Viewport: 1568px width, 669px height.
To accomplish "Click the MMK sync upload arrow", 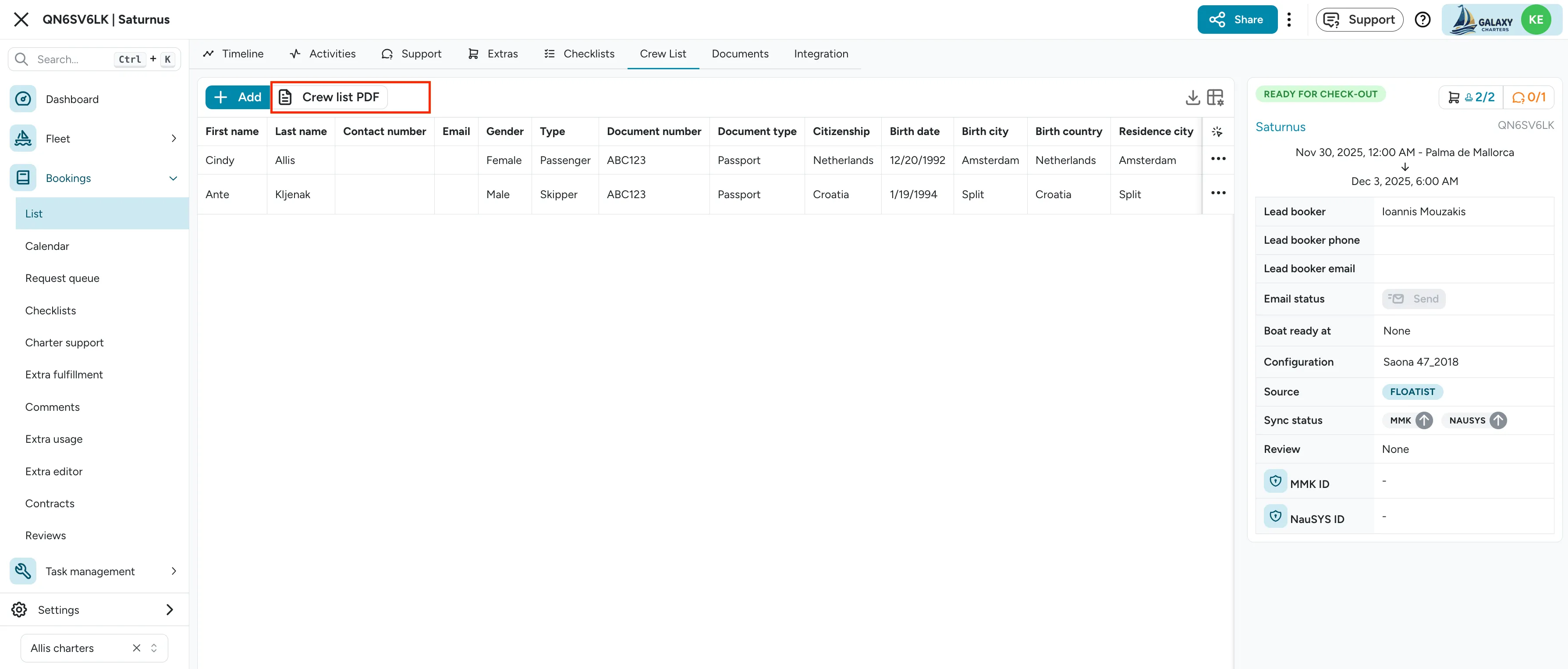I will point(1424,420).
